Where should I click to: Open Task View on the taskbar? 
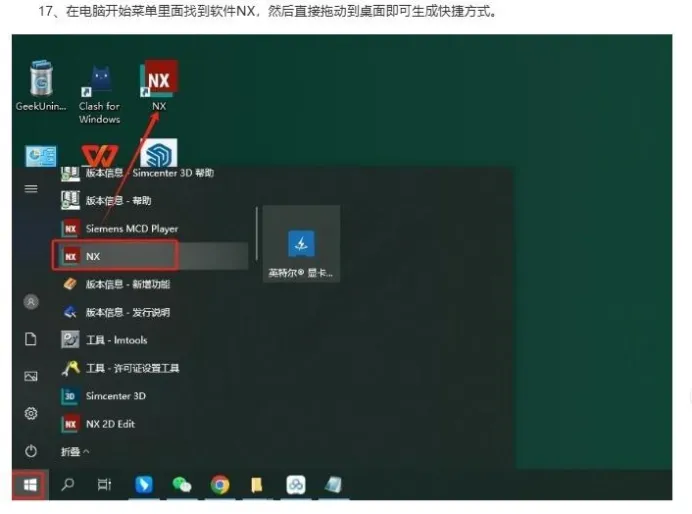[x=105, y=485]
